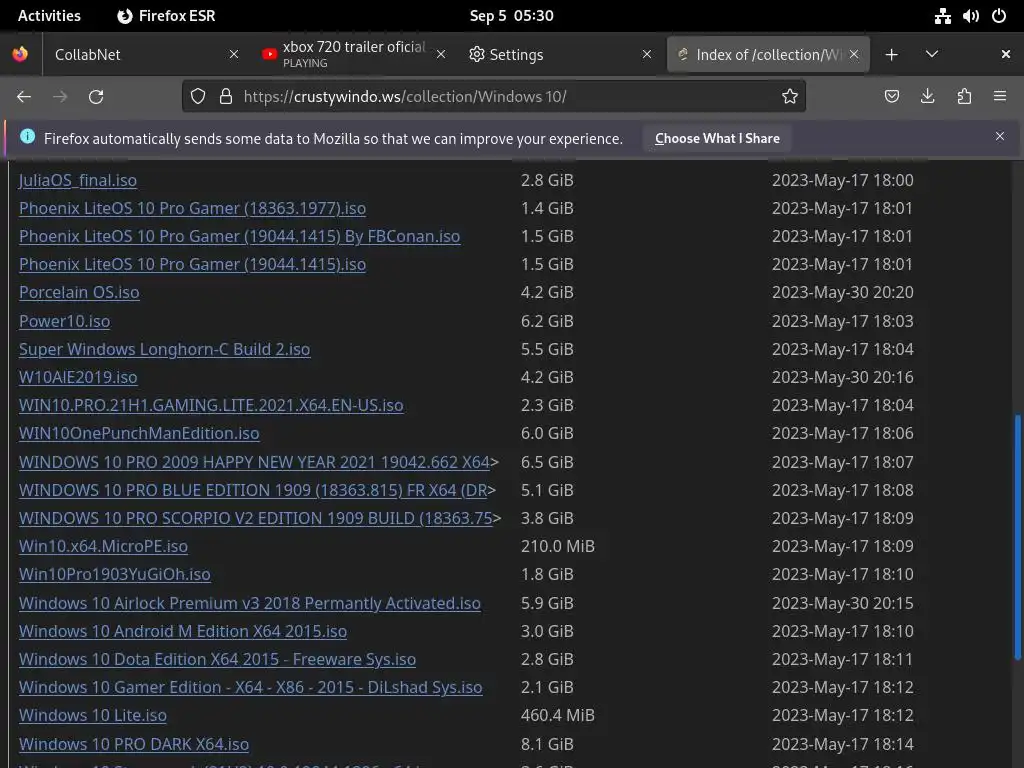Open Windows 10 Gamer Edition DiLshad Sys.iso
The height and width of the screenshot is (768, 1024).
[x=250, y=688]
